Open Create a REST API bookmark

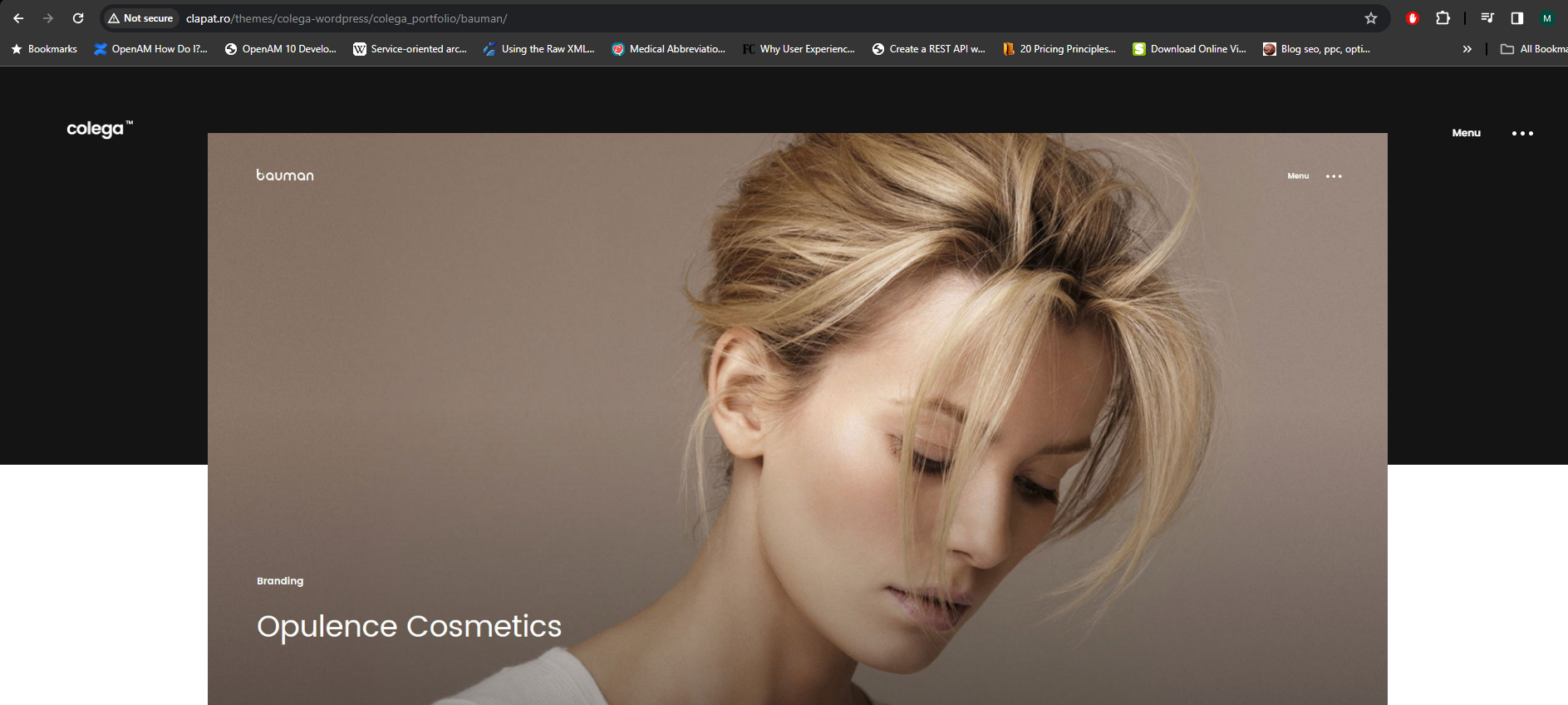pos(928,49)
